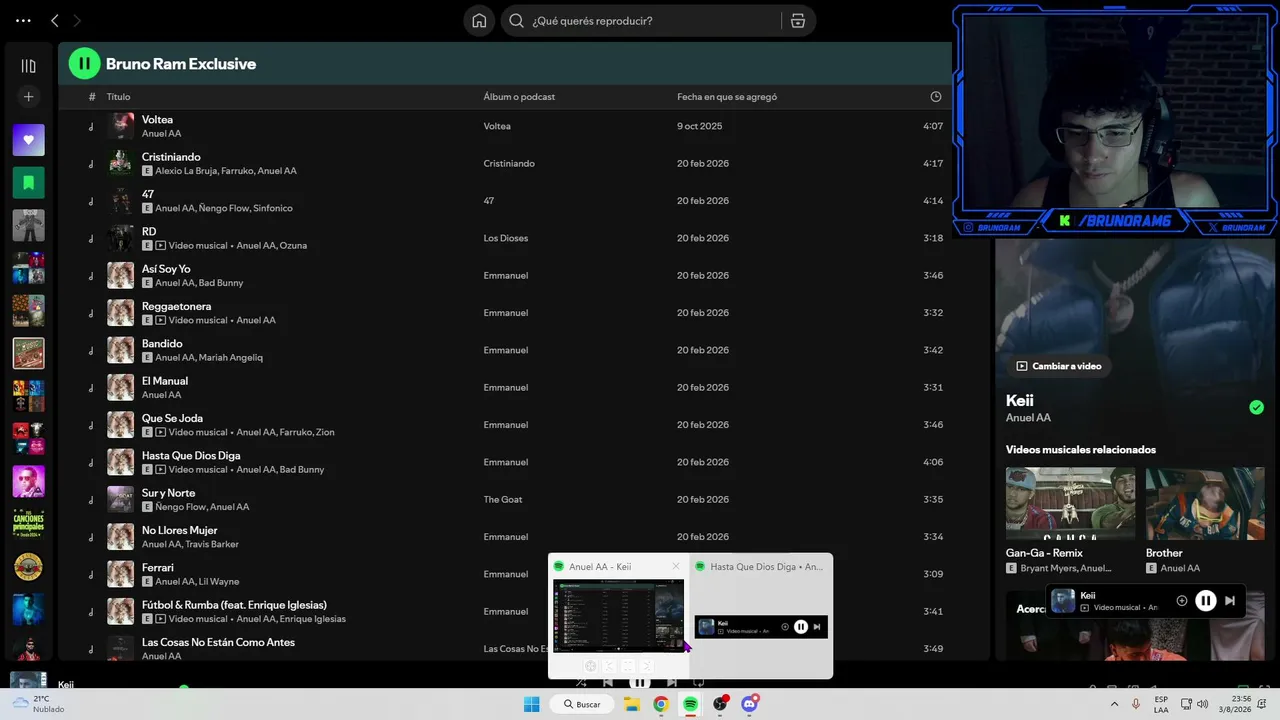
Task: Select the track Voltea
Action: coord(157,120)
